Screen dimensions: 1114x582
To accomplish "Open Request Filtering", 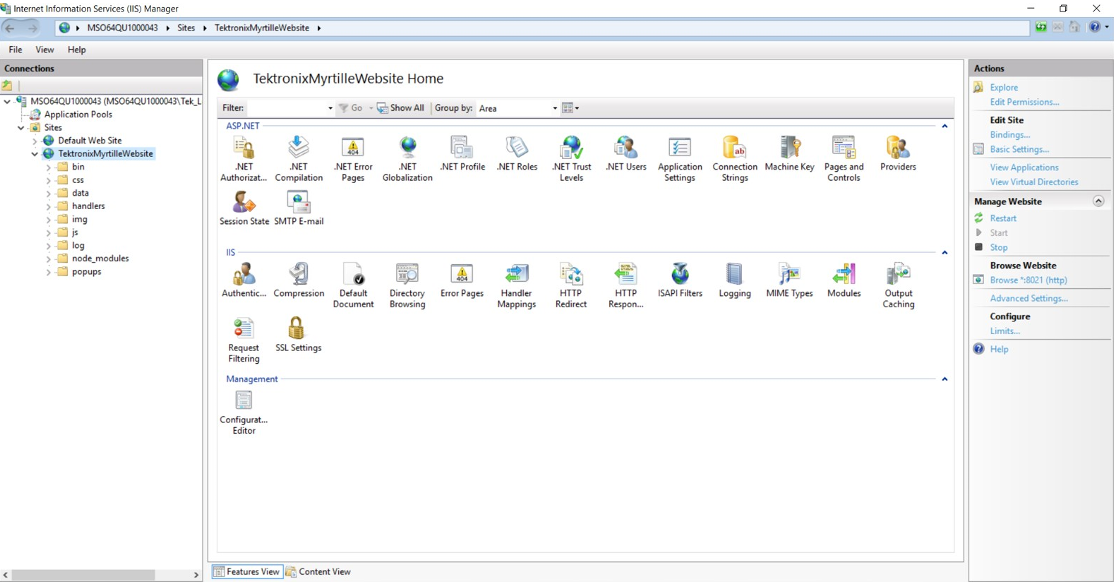I will (x=243, y=332).
